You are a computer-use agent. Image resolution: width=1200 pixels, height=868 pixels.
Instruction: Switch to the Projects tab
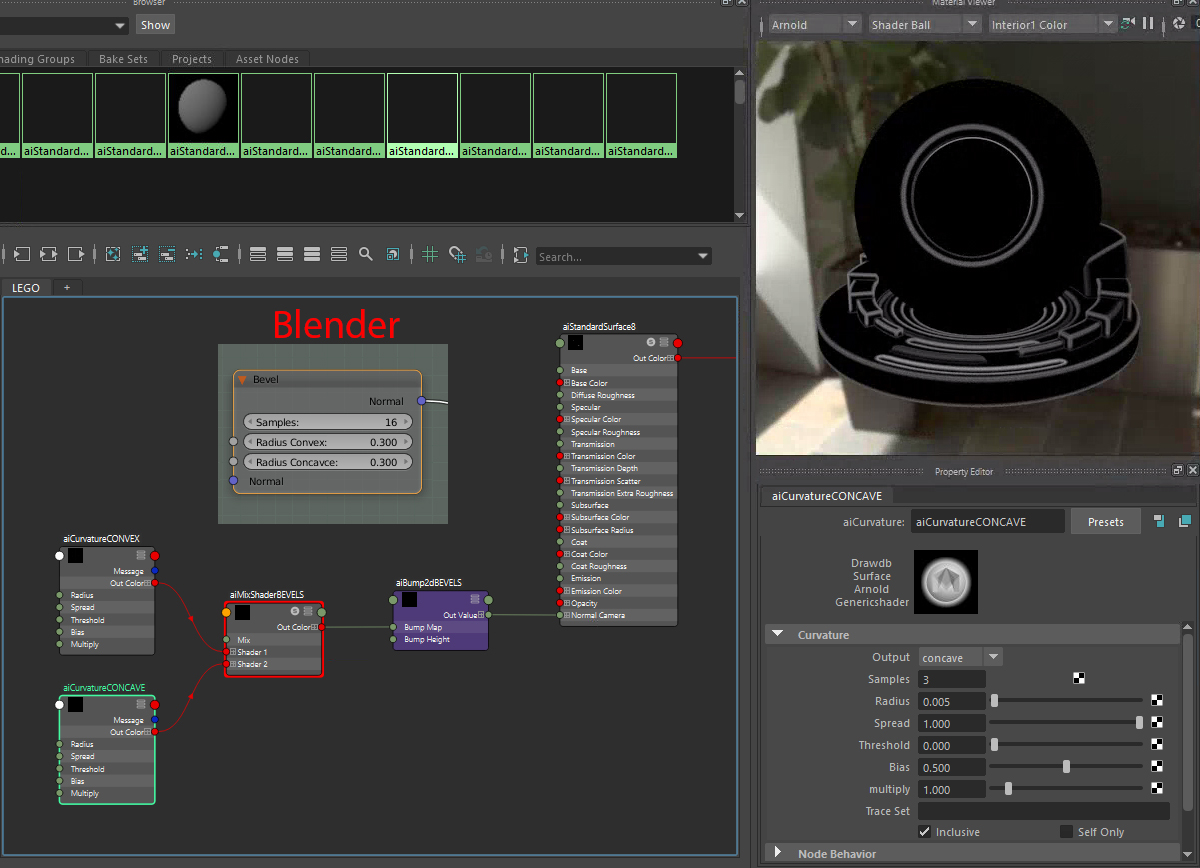192,59
